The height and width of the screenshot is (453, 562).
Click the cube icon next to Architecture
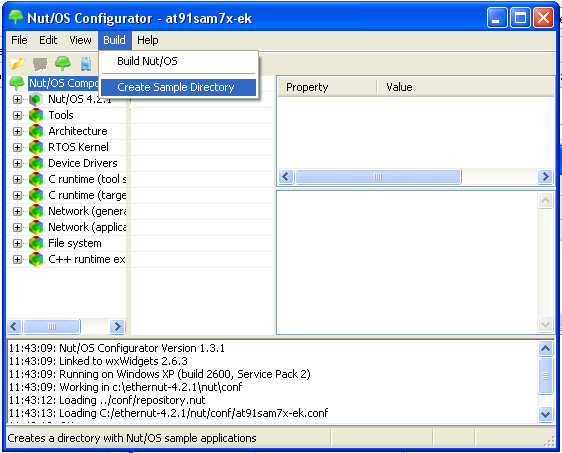(x=36, y=131)
